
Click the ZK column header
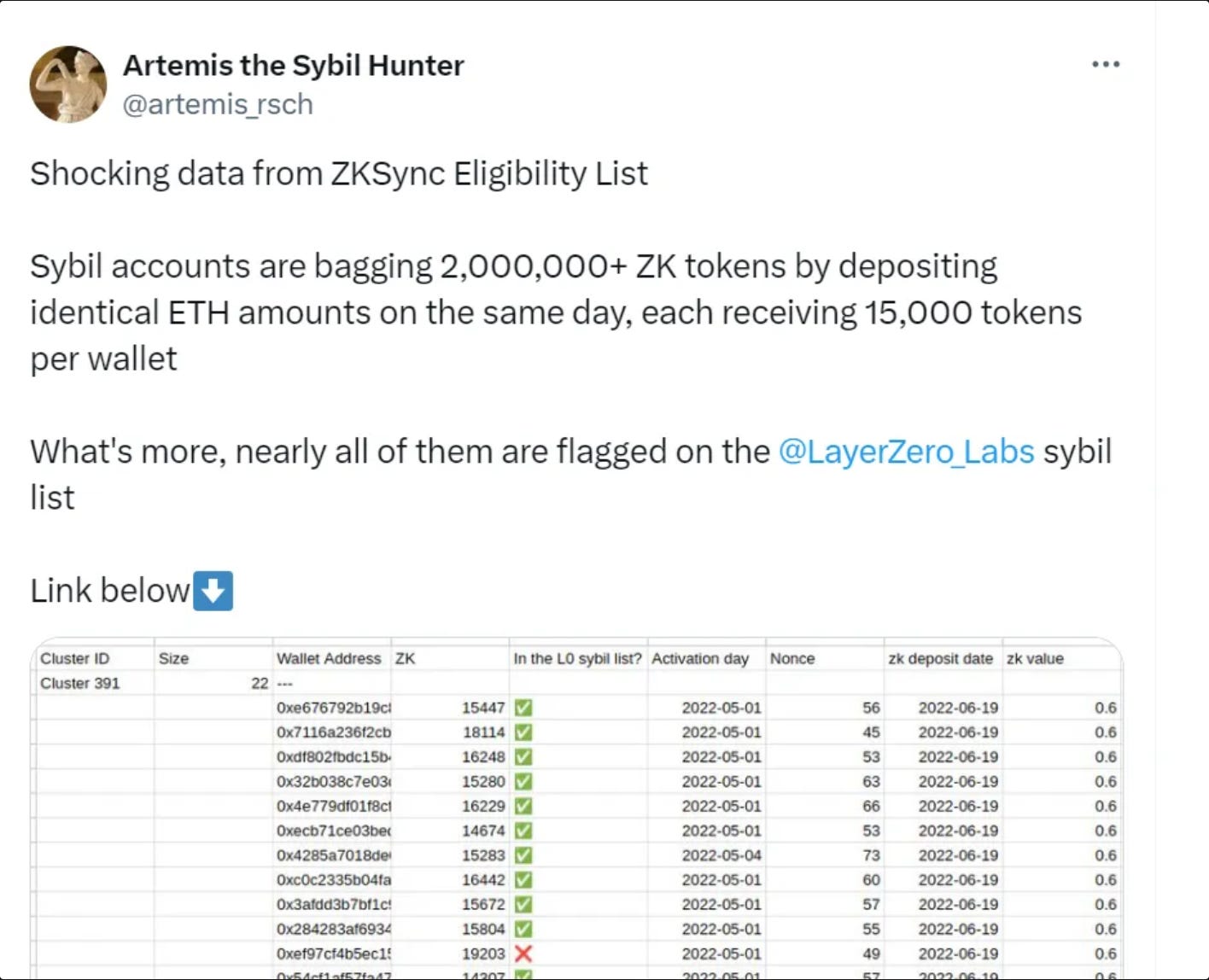pos(405,659)
